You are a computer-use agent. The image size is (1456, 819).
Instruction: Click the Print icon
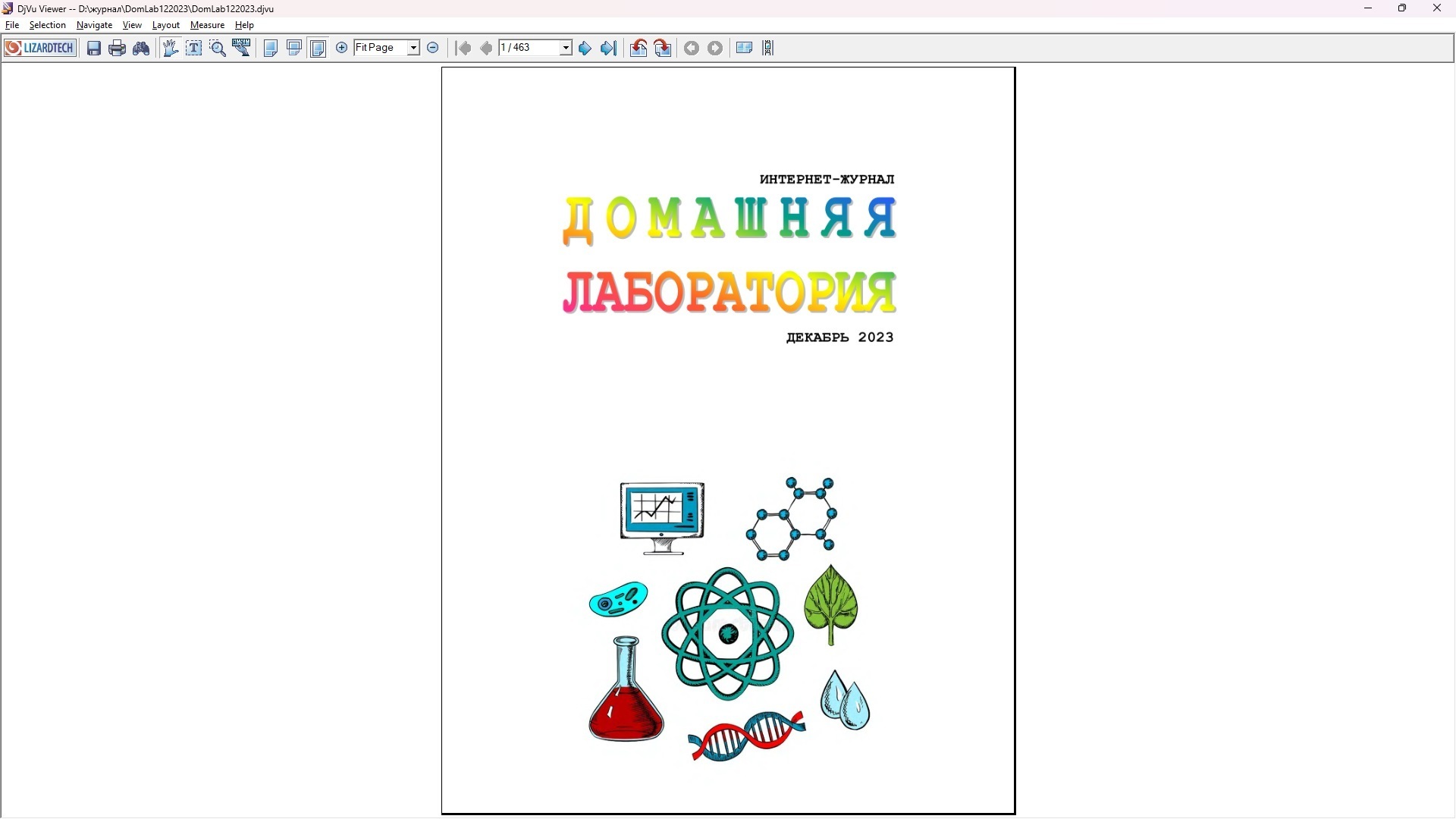[x=117, y=49]
